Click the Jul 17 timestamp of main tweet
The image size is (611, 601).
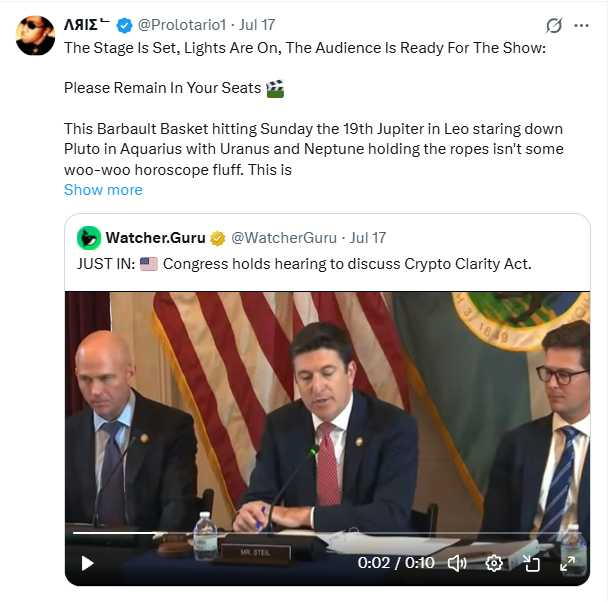(x=257, y=25)
